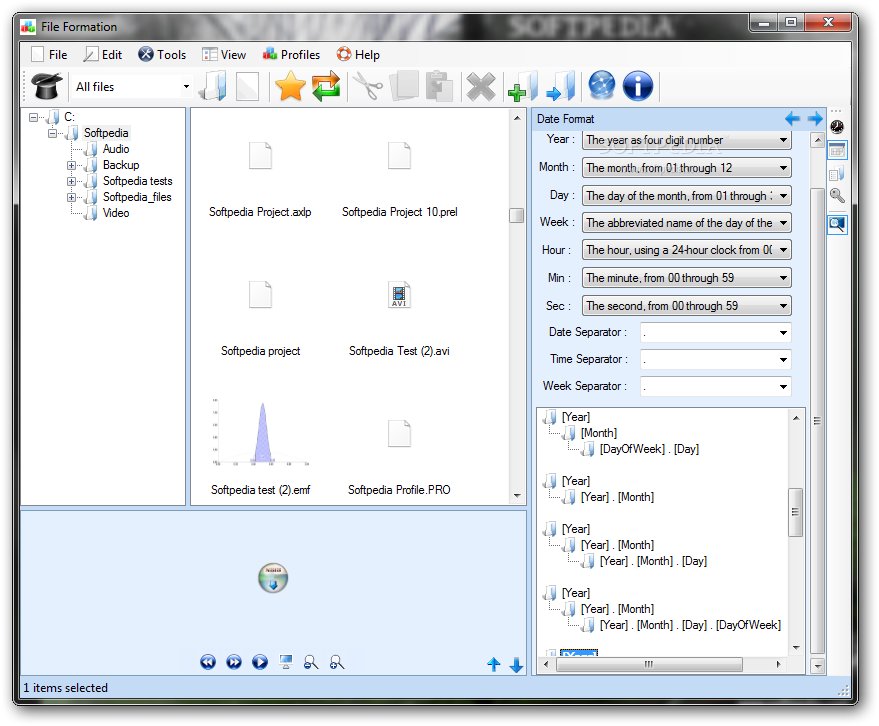Image resolution: width=879 pixels, height=726 pixels.
Task: Select Softpedia test (2).emf thumbnail
Action: pyautogui.click(x=261, y=432)
